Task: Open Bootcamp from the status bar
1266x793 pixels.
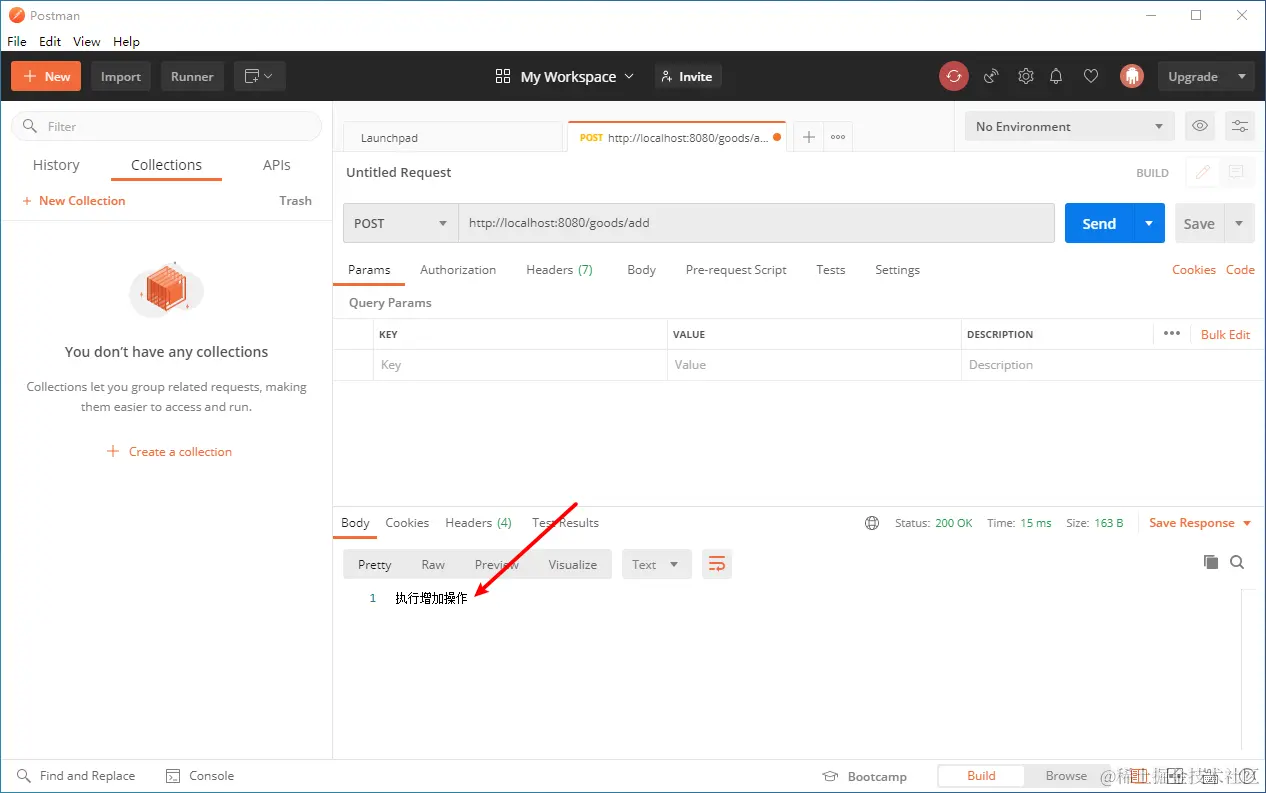Action: [x=864, y=776]
